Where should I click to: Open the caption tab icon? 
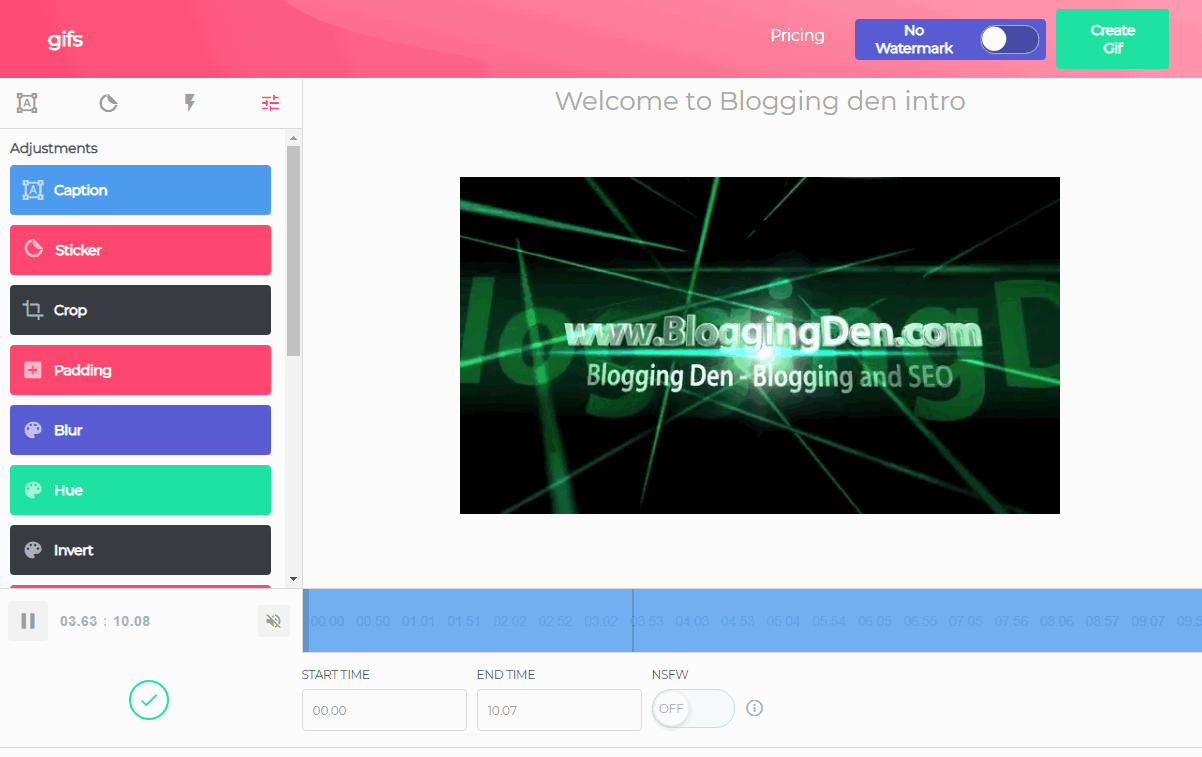27,102
